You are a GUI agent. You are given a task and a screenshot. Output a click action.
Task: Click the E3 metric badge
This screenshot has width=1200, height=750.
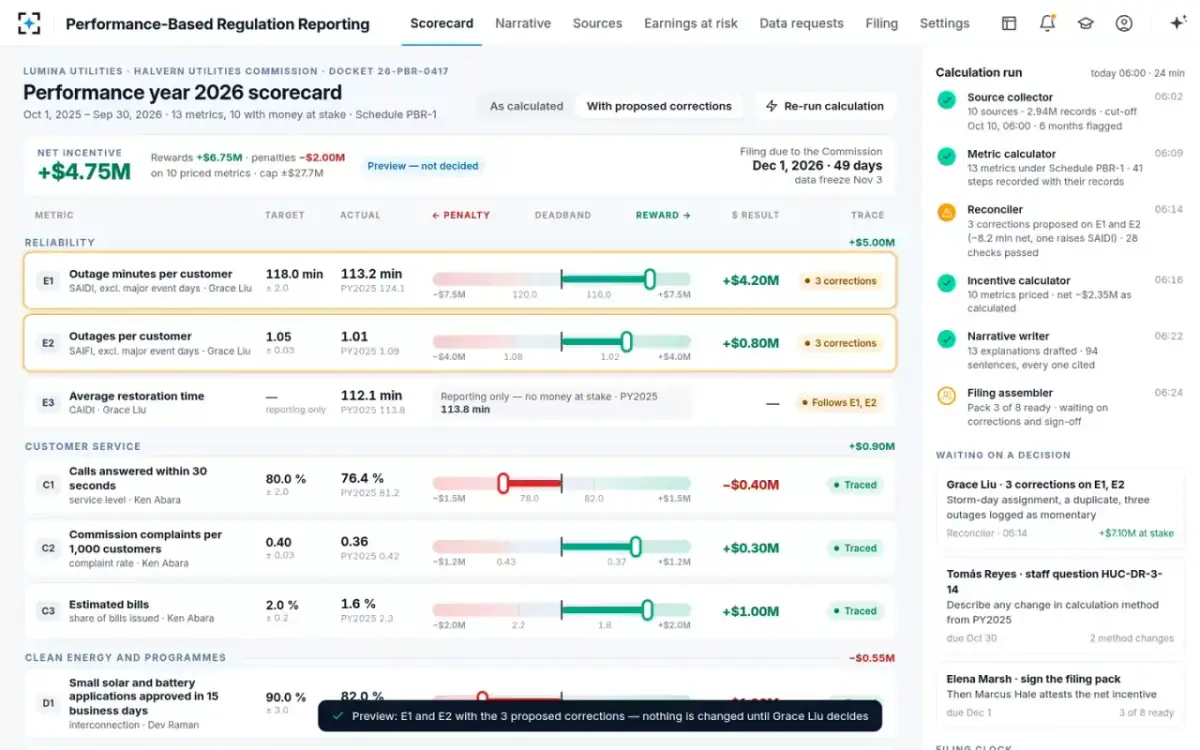click(x=48, y=403)
